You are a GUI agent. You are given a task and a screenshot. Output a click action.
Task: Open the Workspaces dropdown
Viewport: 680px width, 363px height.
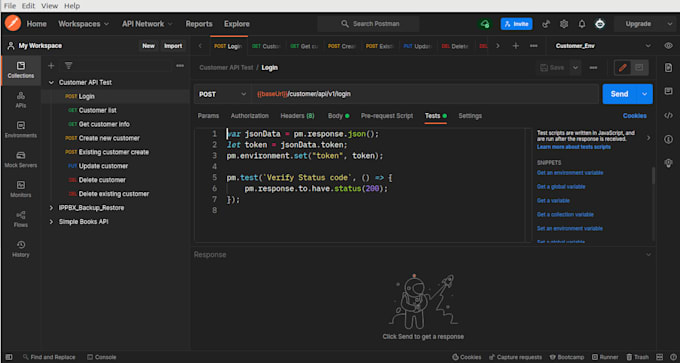[x=84, y=24]
